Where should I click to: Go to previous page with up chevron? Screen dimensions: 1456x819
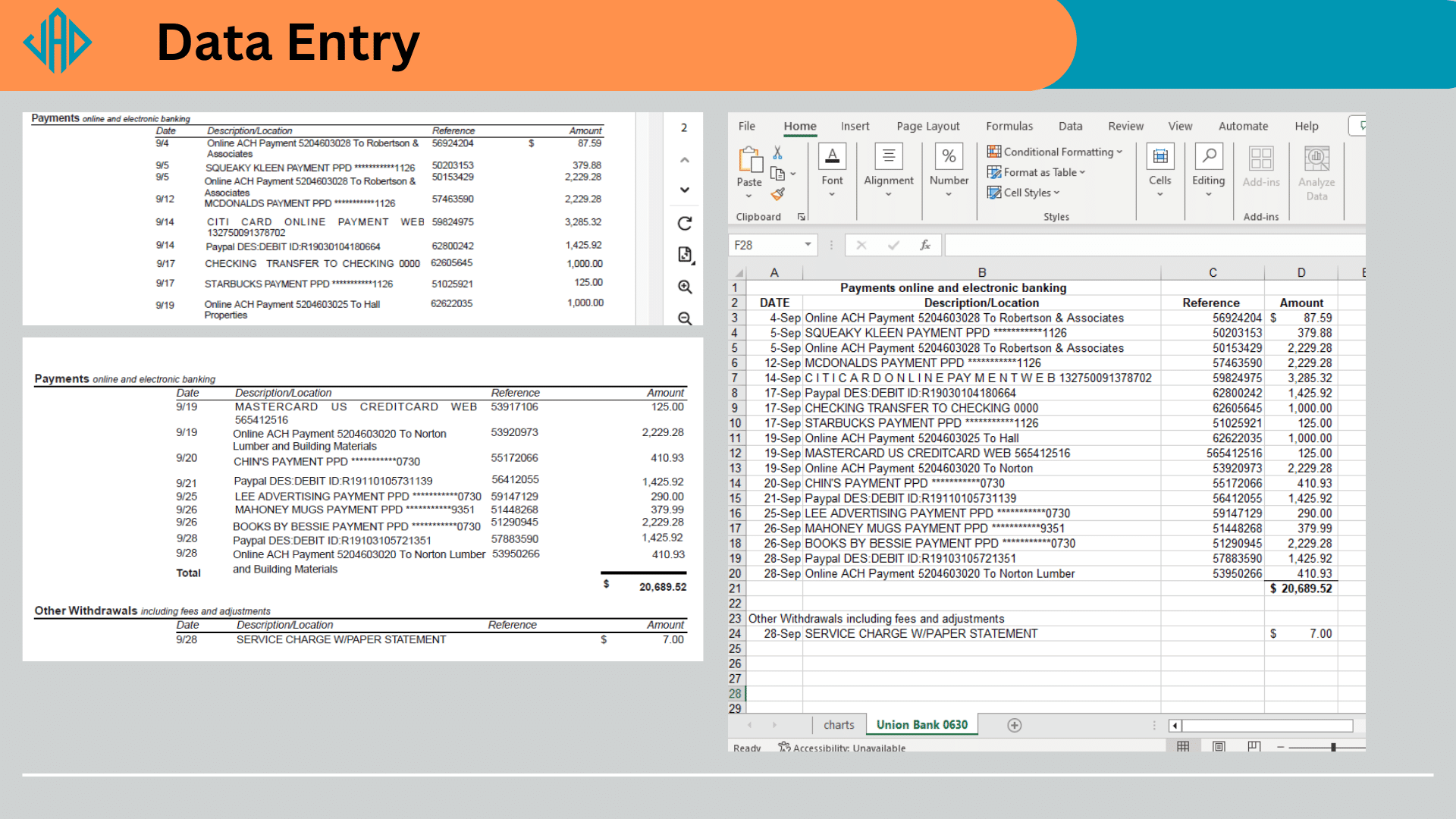pos(685,160)
